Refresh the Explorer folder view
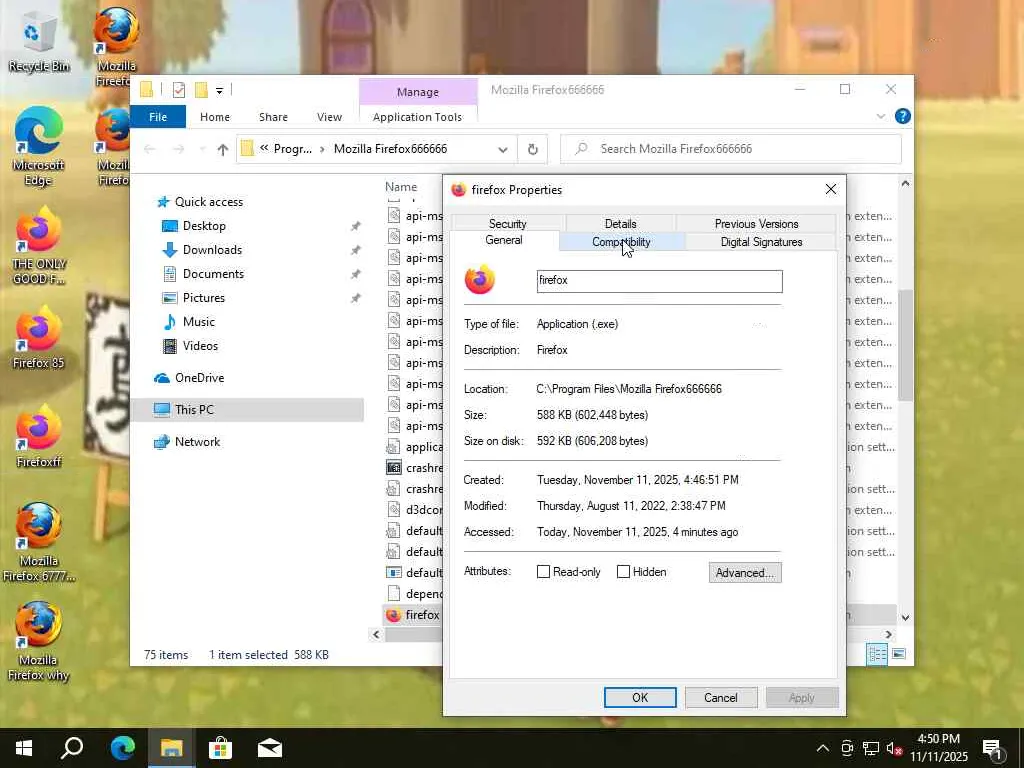The image size is (1024, 768). click(533, 150)
